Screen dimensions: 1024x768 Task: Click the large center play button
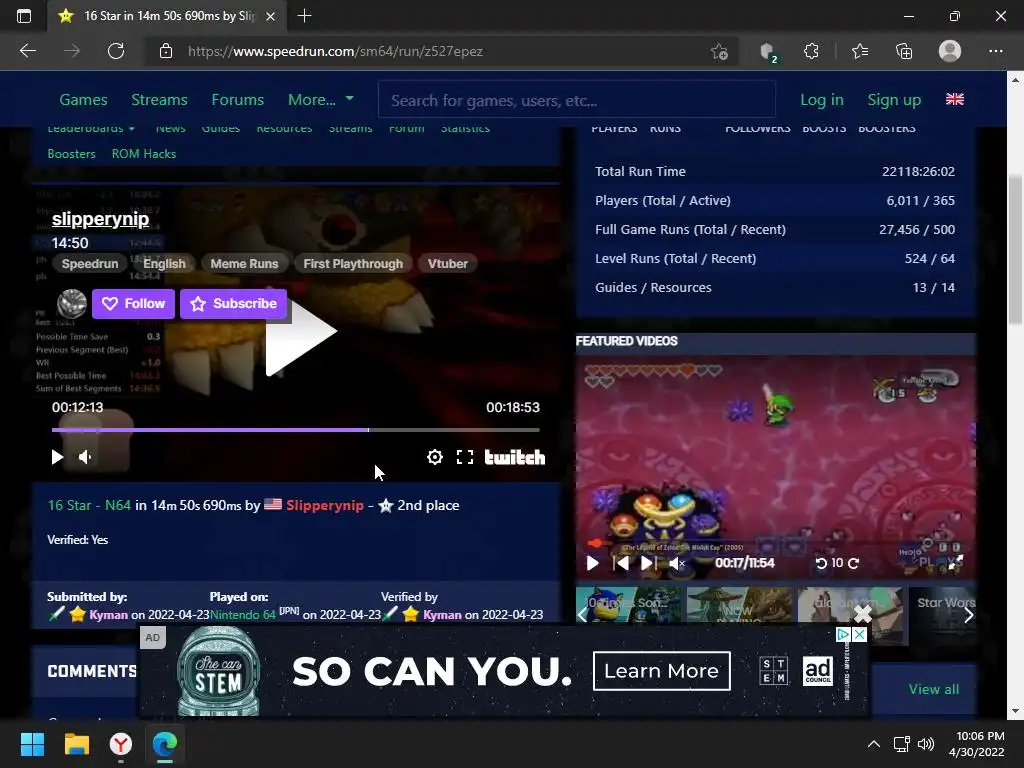(x=300, y=330)
